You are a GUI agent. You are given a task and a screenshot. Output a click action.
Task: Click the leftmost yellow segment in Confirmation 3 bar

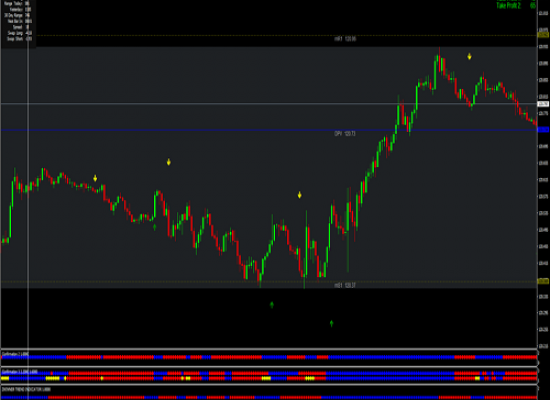5,379
